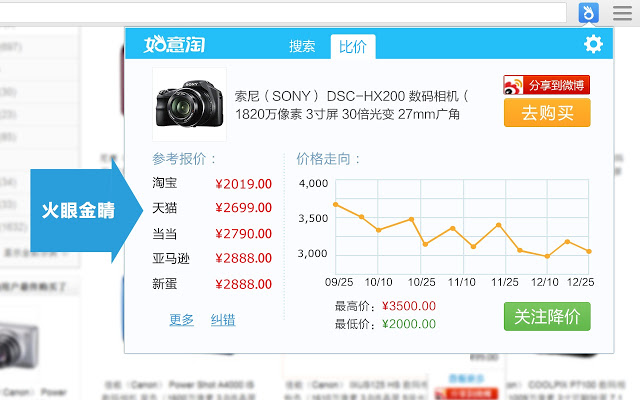Viewport: 640px width, 400px height.
Task: Click the 亚马逊 price ¥2888.00
Action: tap(243, 258)
